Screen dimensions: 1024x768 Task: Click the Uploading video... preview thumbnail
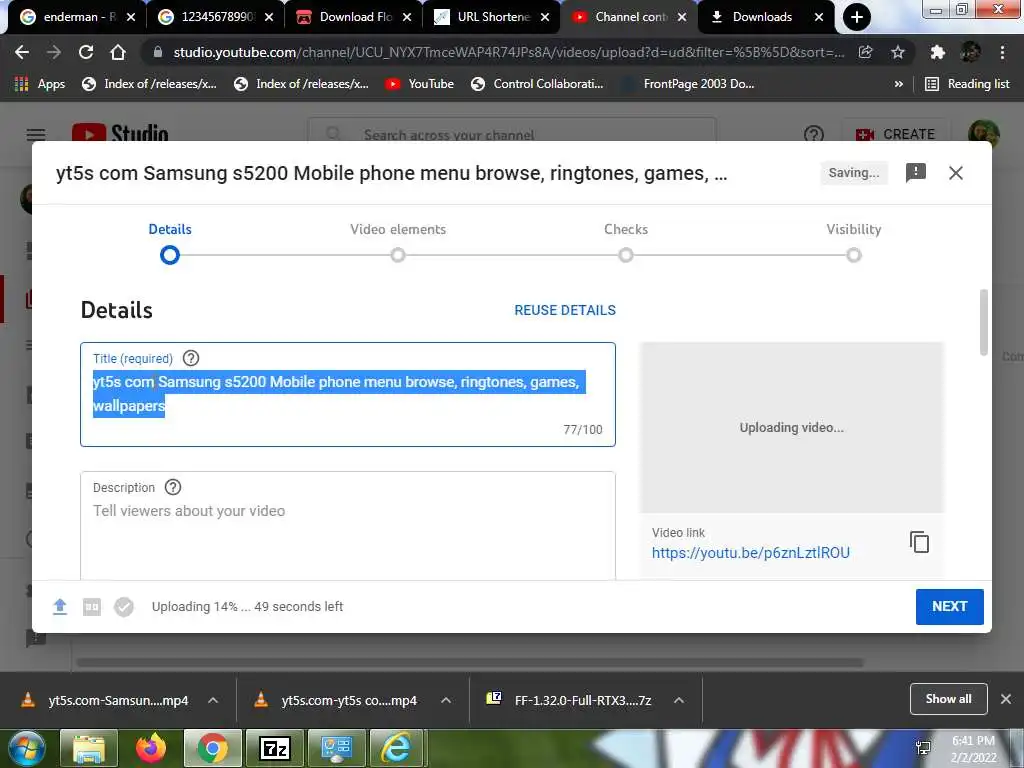click(792, 427)
